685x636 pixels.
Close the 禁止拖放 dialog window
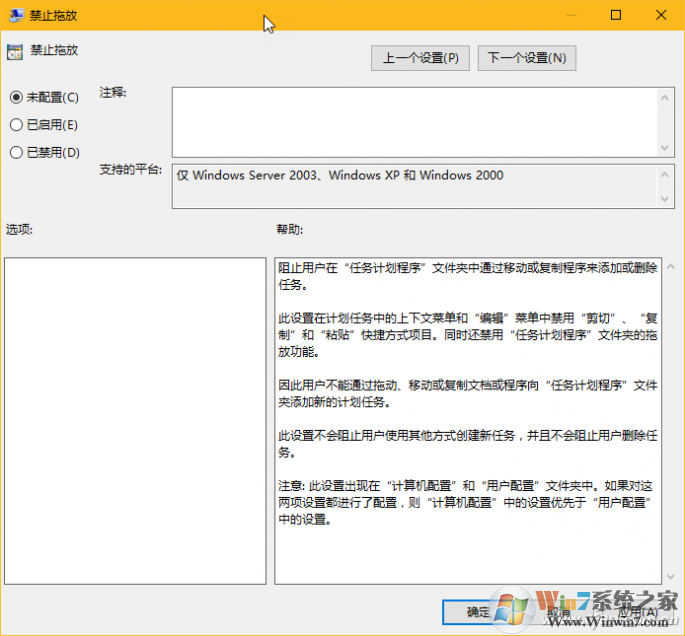pyautogui.click(x=661, y=15)
